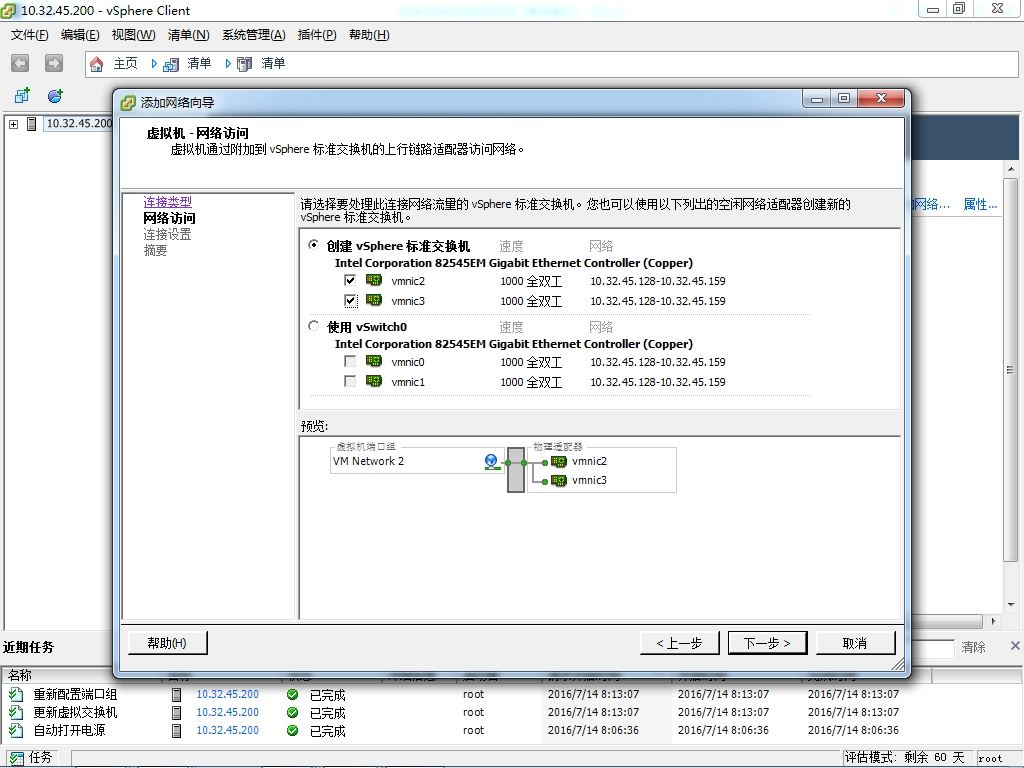Uncheck the vmnic3 adapter checkbox
This screenshot has width=1024, height=768.
(x=350, y=300)
